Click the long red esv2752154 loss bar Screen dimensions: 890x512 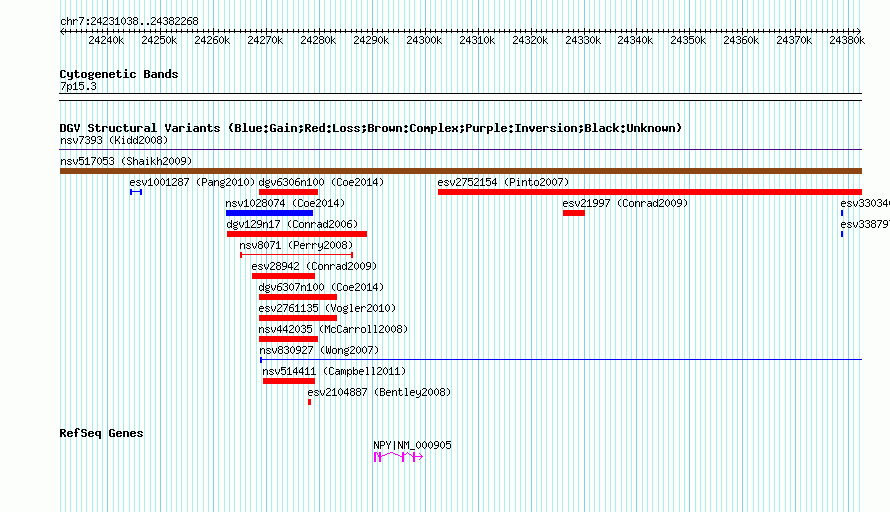click(x=650, y=192)
